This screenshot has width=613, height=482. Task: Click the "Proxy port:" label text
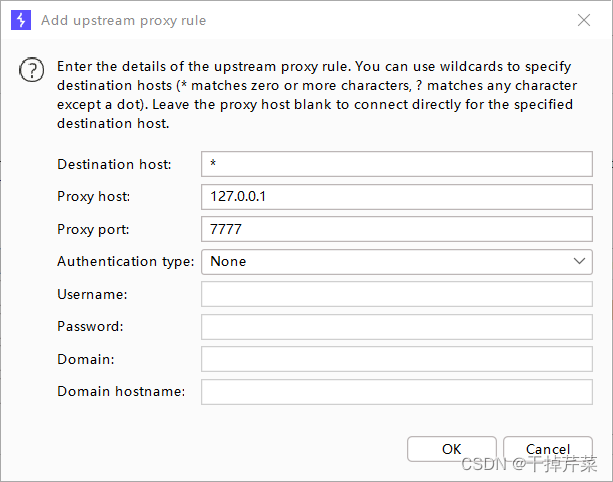94,229
